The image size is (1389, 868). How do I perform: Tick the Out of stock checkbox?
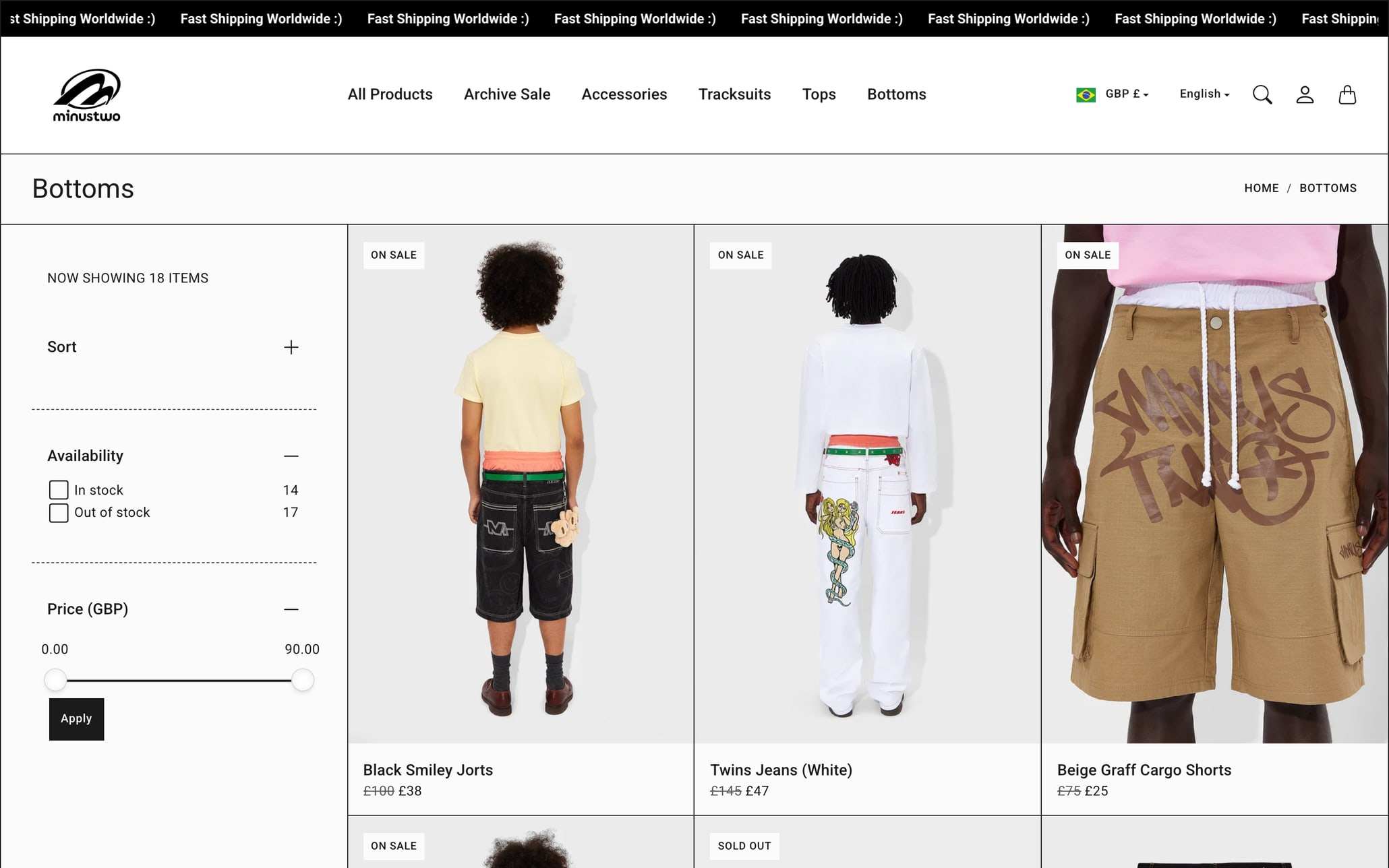59,513
